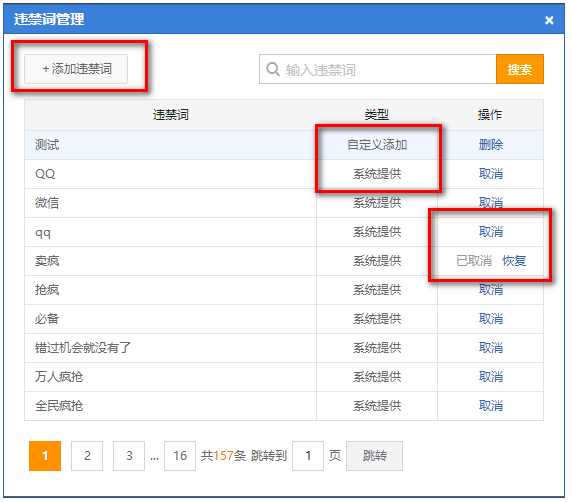This screenshot has height=502, width=572.
Task: Click 取消 for the QQ row
Action: pyautogui.click(x=491, y=174)
